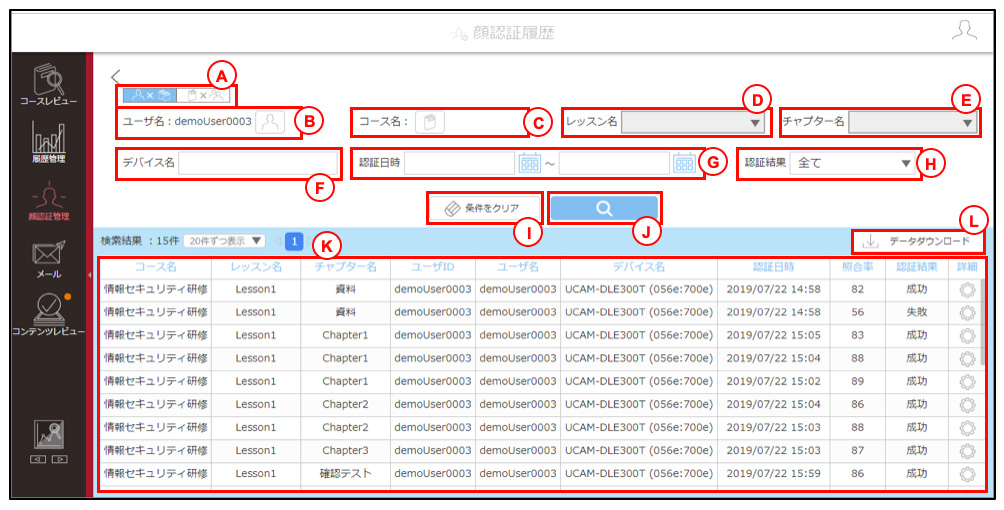Click the user profile icon at top right
Image resolution: width=1004 pixels, height=510 pixels.
tap(964, 31)
